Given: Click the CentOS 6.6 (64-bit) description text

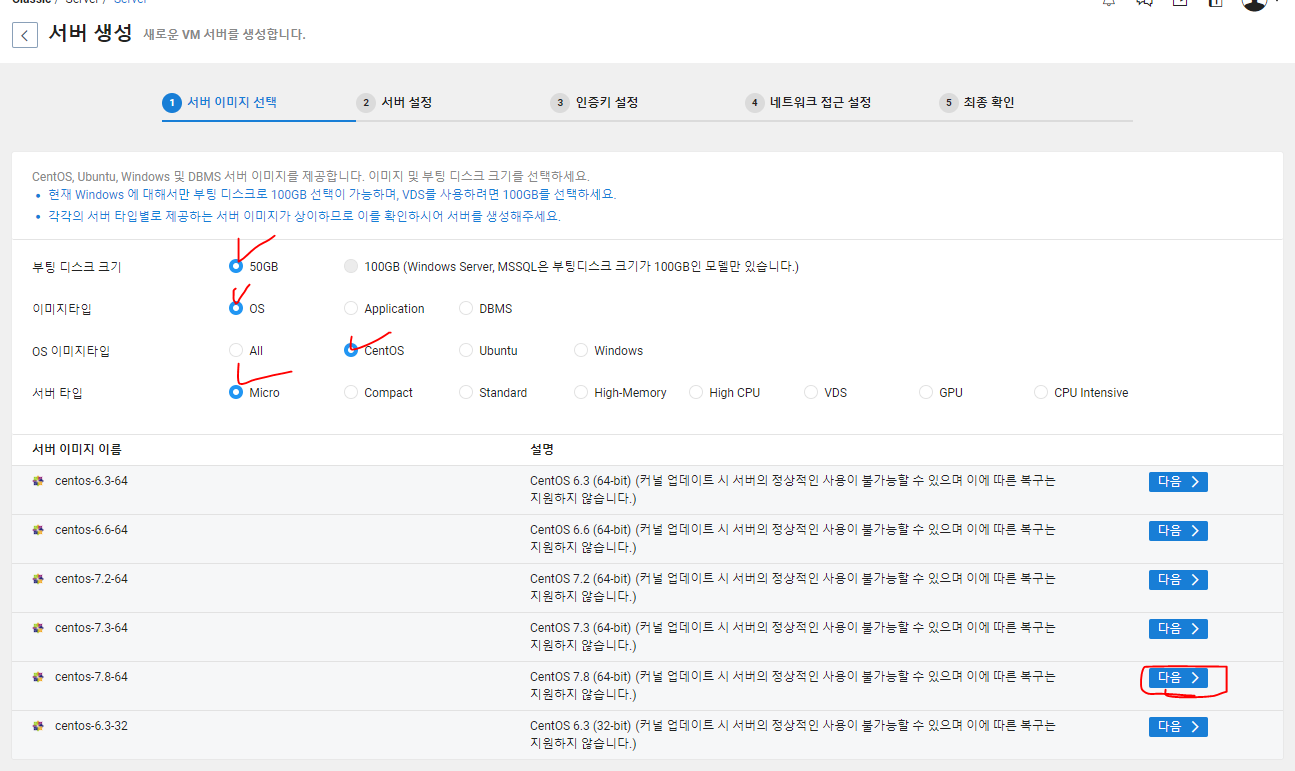Looking at the screenshot, I should [792, 538].
